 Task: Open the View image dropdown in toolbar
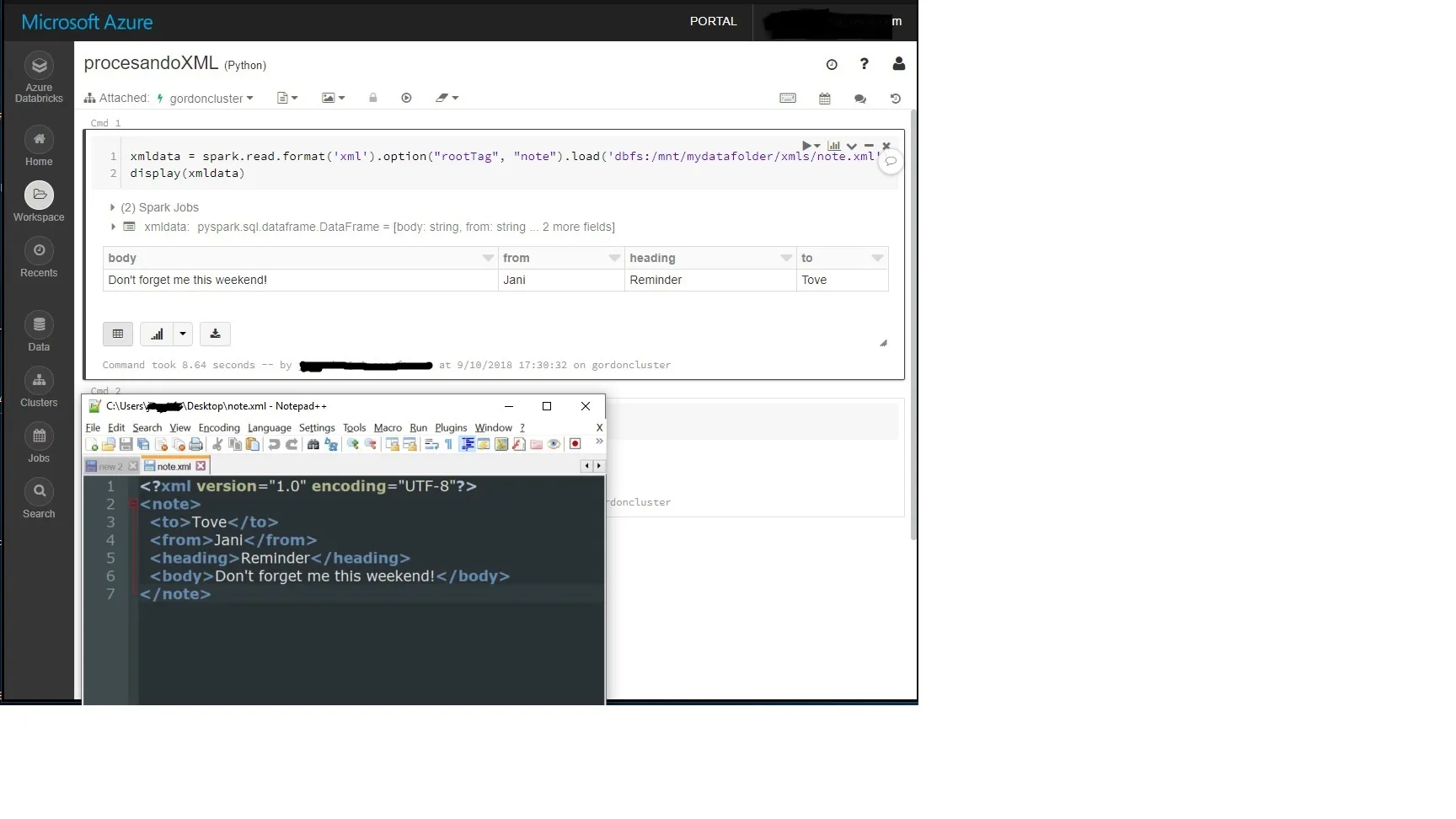click(x=334, y=98)
